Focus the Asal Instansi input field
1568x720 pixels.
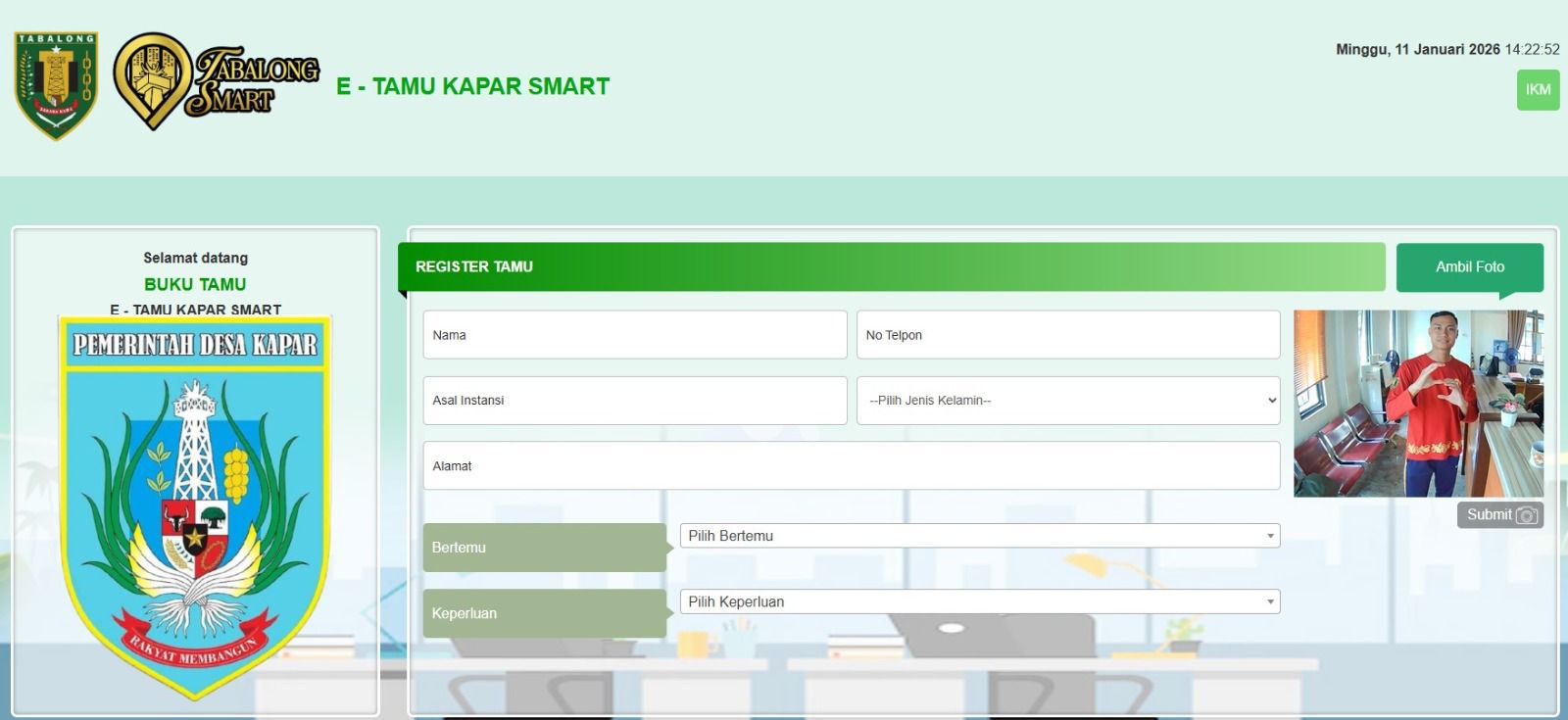(635, 401)
